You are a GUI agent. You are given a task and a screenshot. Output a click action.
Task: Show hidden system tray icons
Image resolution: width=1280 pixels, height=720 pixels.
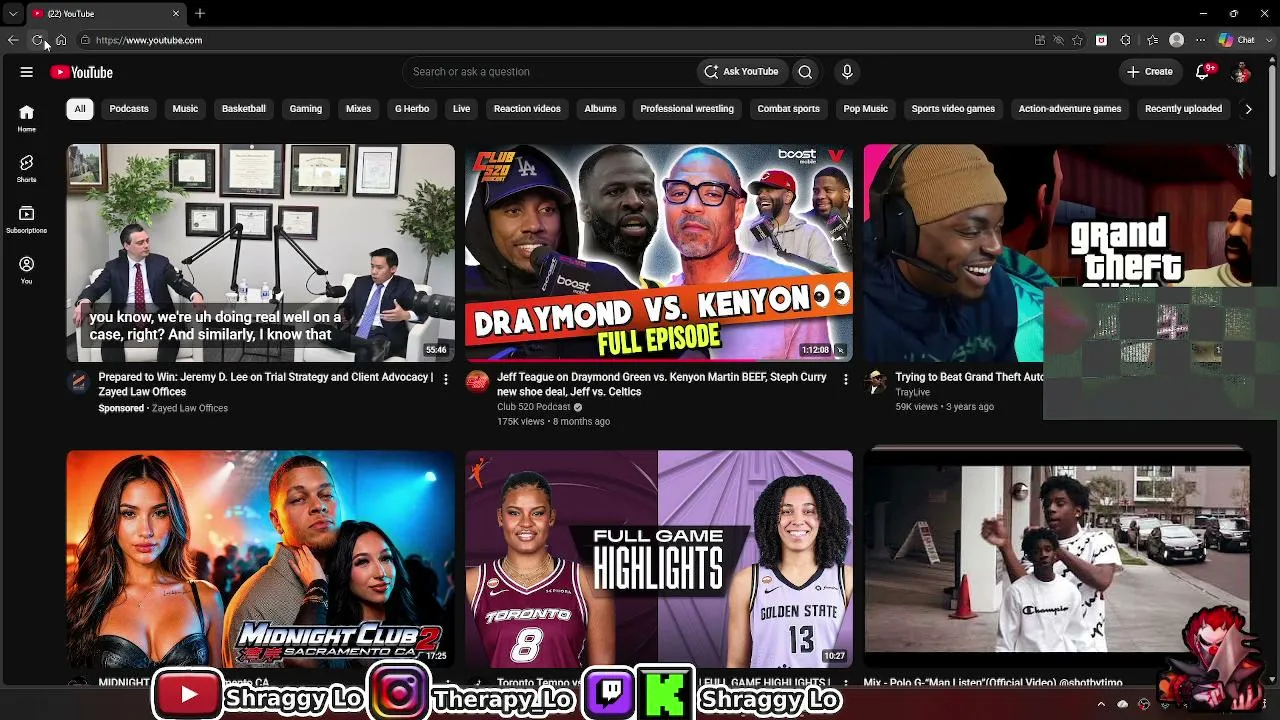(1101, 704)
